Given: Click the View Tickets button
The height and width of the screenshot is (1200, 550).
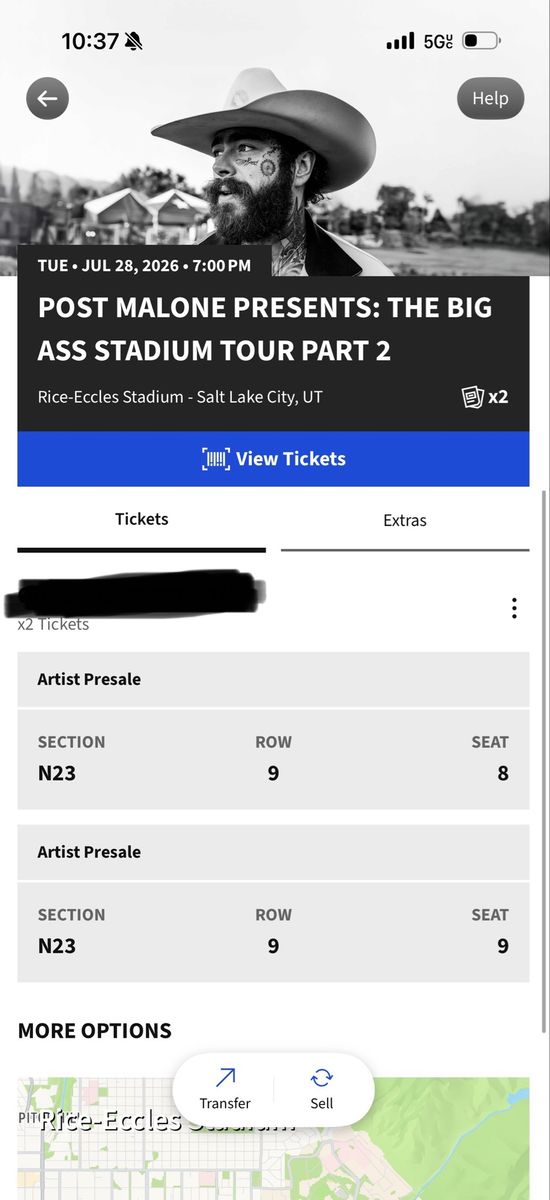Looking at the screenshot, I should coord(273,459).
